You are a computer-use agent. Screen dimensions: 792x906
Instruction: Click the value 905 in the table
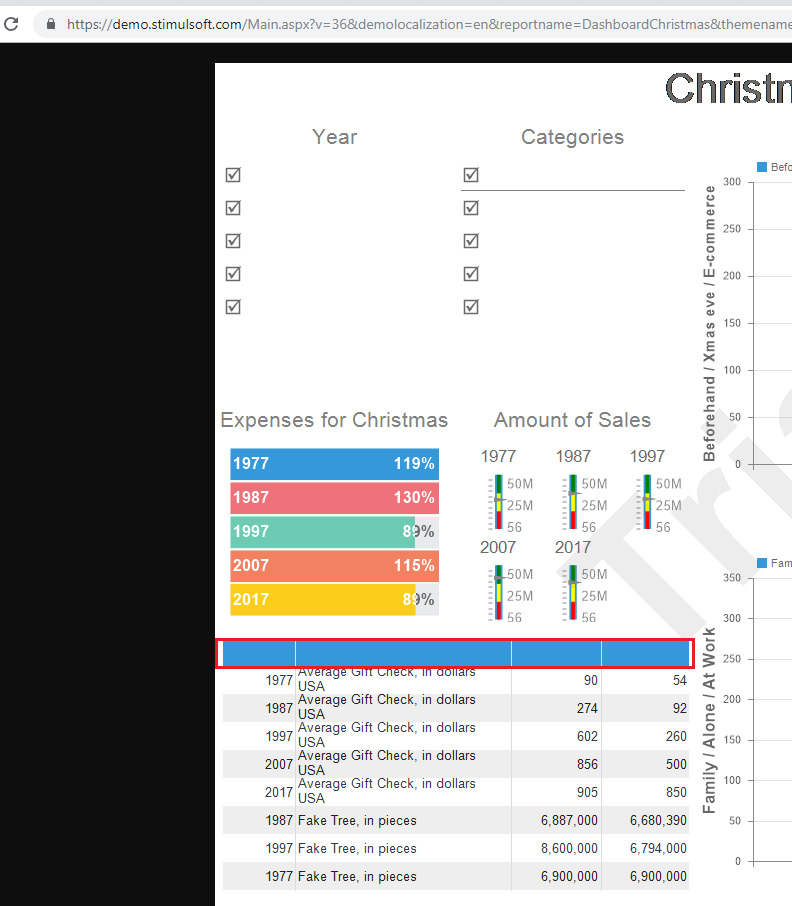click(587, 792)
